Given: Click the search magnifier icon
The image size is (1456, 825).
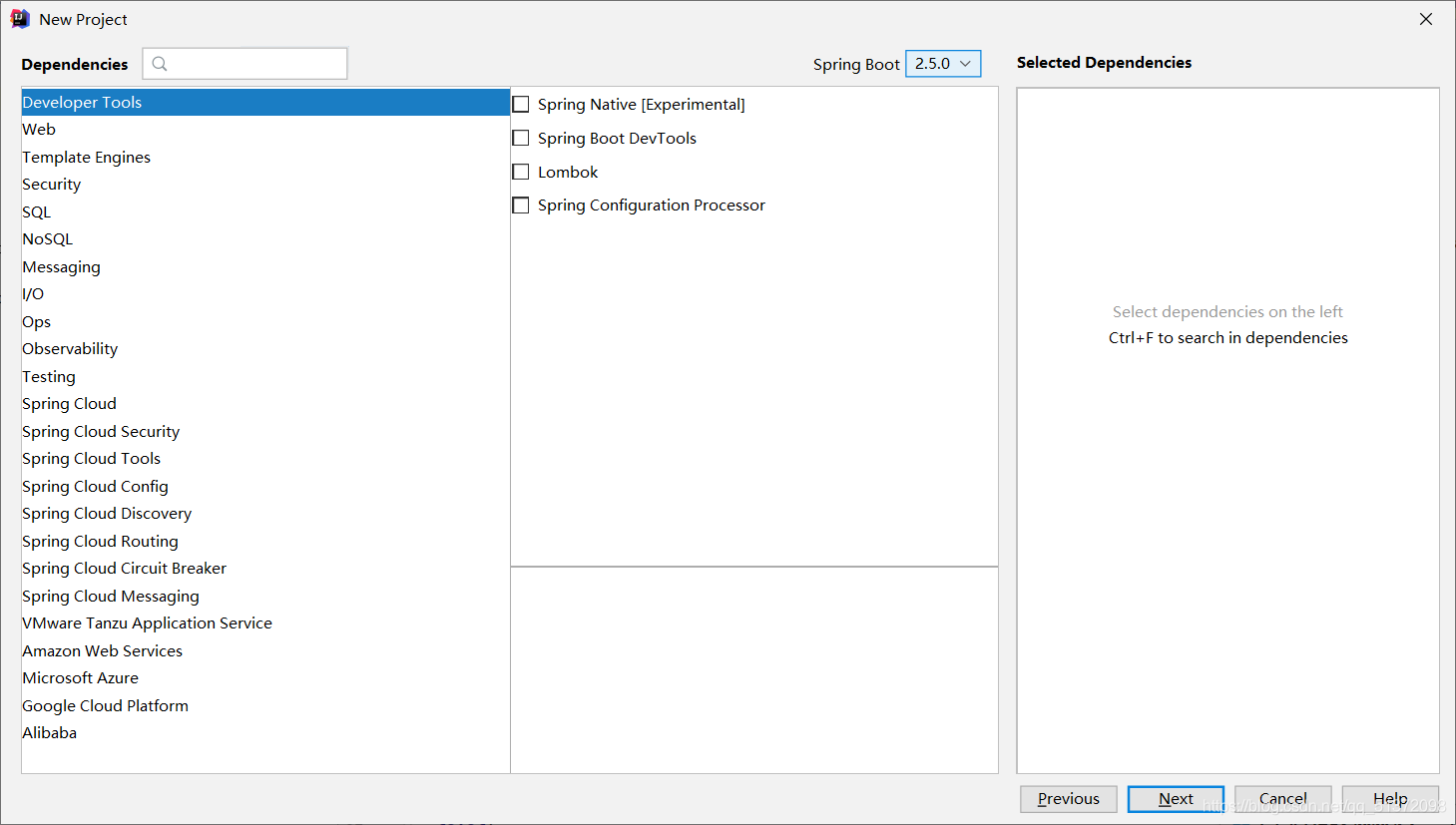Looking at the screenshot, I should pos(160,64).
